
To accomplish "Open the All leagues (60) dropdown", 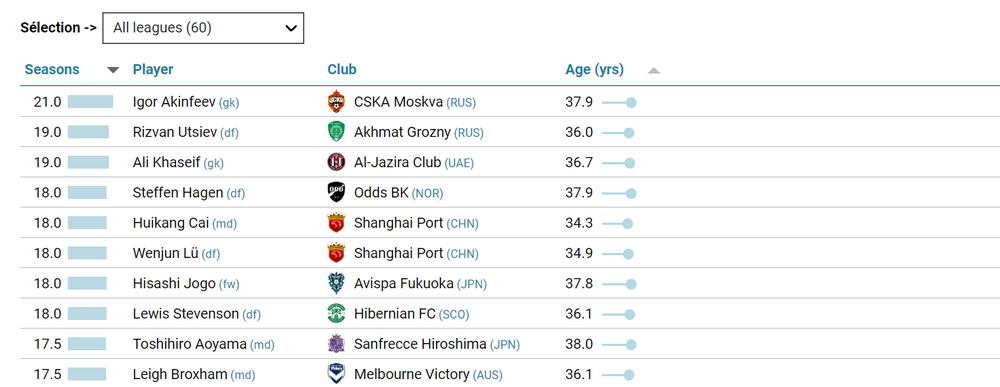I will point(203,28).
